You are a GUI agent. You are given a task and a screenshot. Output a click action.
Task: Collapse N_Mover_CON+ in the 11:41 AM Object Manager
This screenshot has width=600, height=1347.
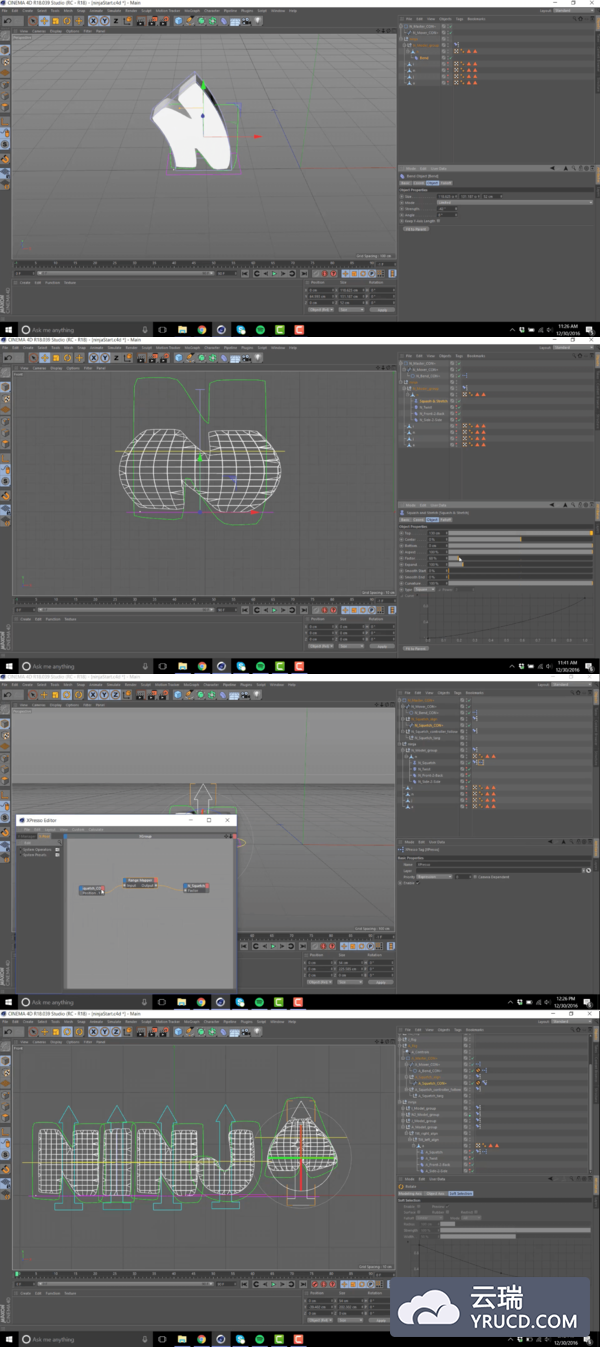point(404,370)
